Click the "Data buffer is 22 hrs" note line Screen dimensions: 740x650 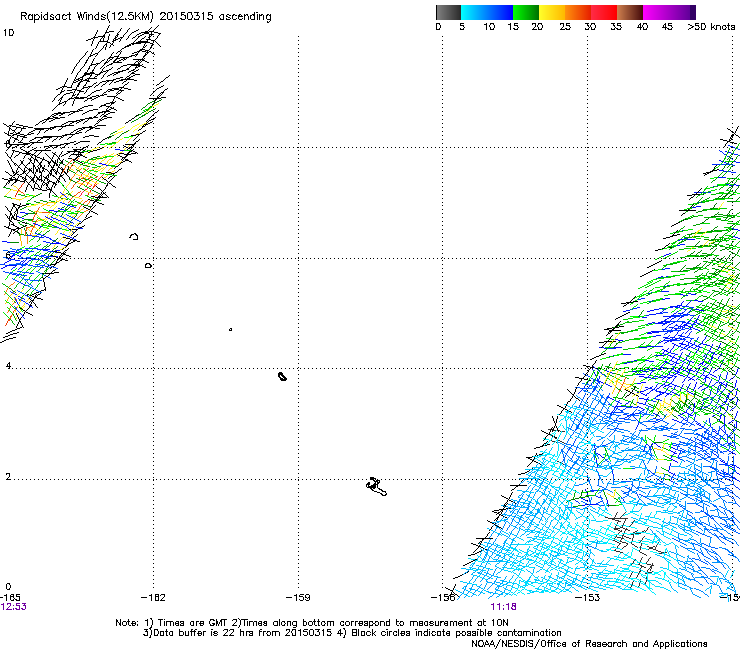coord(352,633)
